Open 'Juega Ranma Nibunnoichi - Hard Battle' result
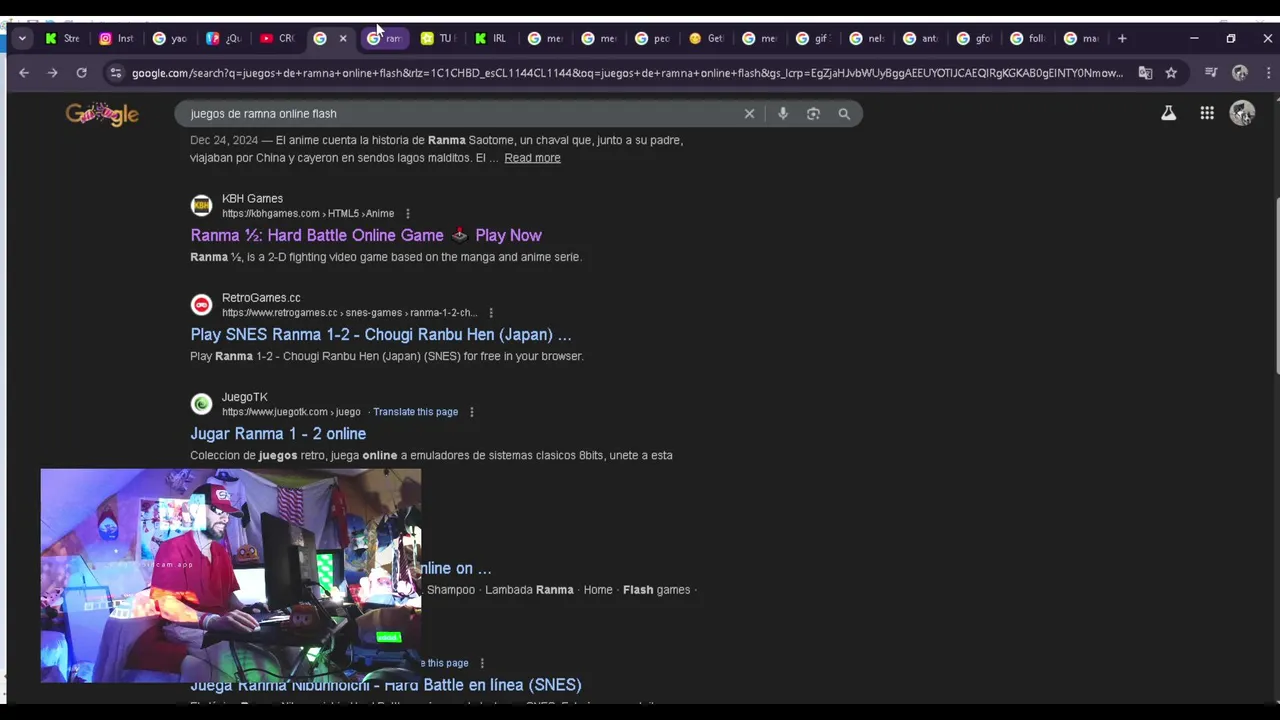The width and height of the screenshot is (1280, 720). click(x=386, y=685)
